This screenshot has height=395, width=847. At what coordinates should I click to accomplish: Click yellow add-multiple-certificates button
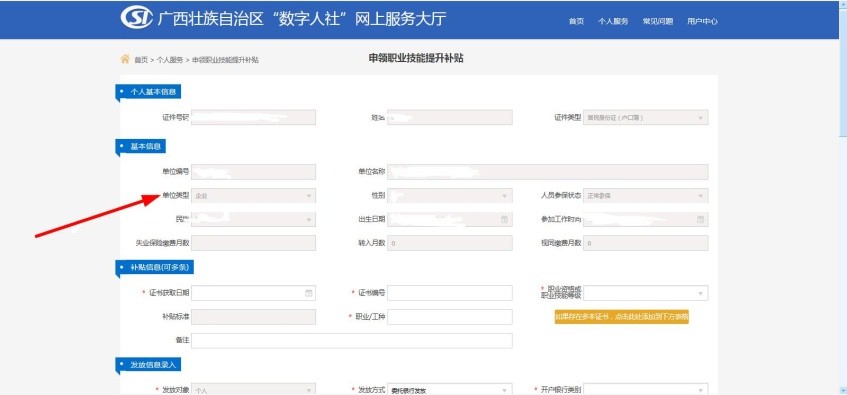tap(622, 317)
